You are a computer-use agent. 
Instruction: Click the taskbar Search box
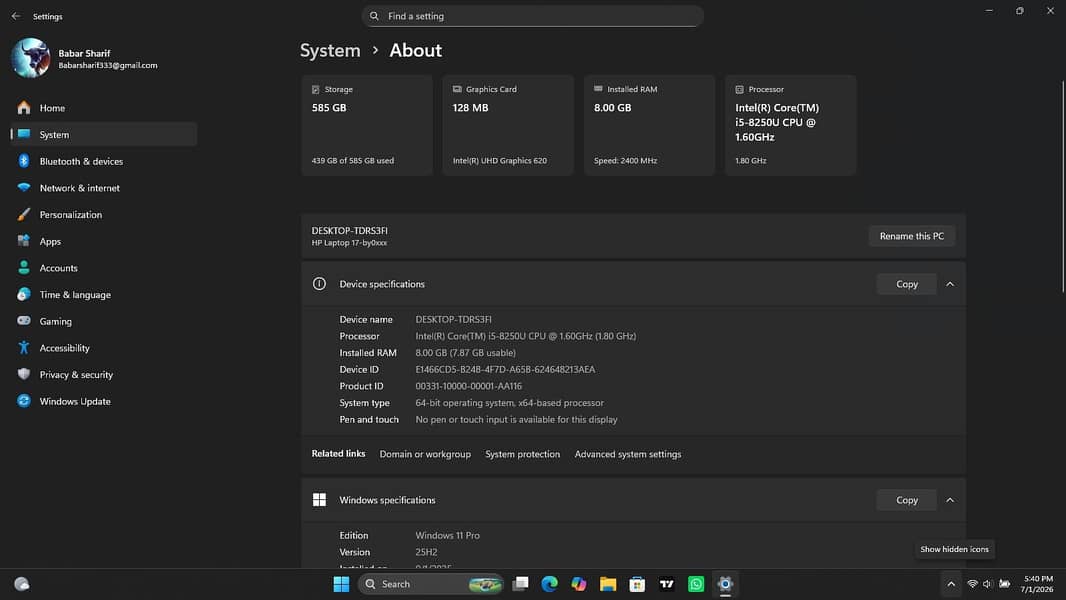(430, 584)
